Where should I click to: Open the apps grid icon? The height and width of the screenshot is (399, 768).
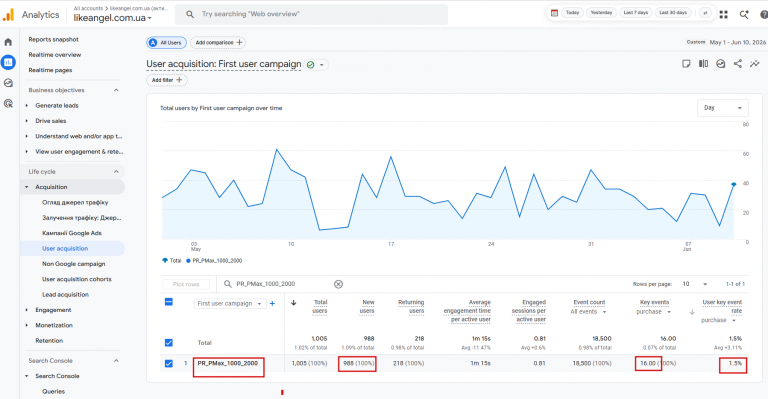tap(723, 15)
